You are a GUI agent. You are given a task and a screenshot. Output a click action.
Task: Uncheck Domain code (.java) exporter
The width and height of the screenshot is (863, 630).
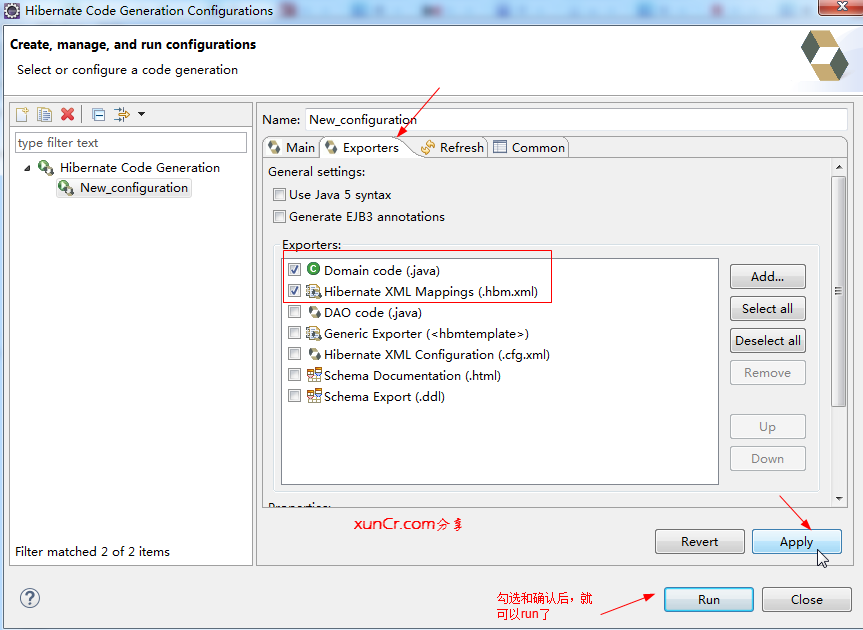pyautogui.click(x=294, y=270)
